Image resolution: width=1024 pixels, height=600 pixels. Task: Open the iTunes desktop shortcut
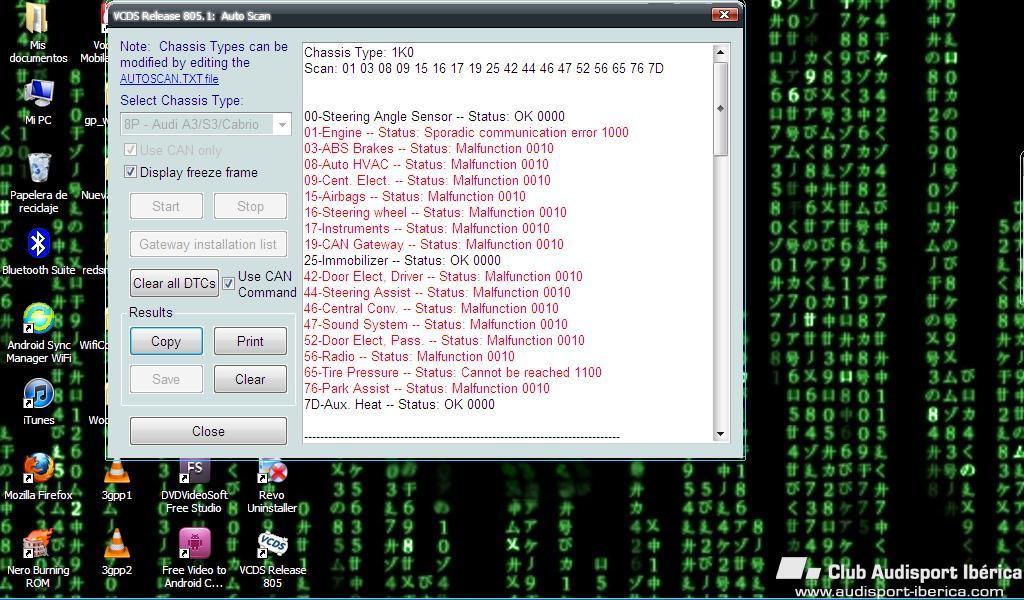click(x=39, y=394)
